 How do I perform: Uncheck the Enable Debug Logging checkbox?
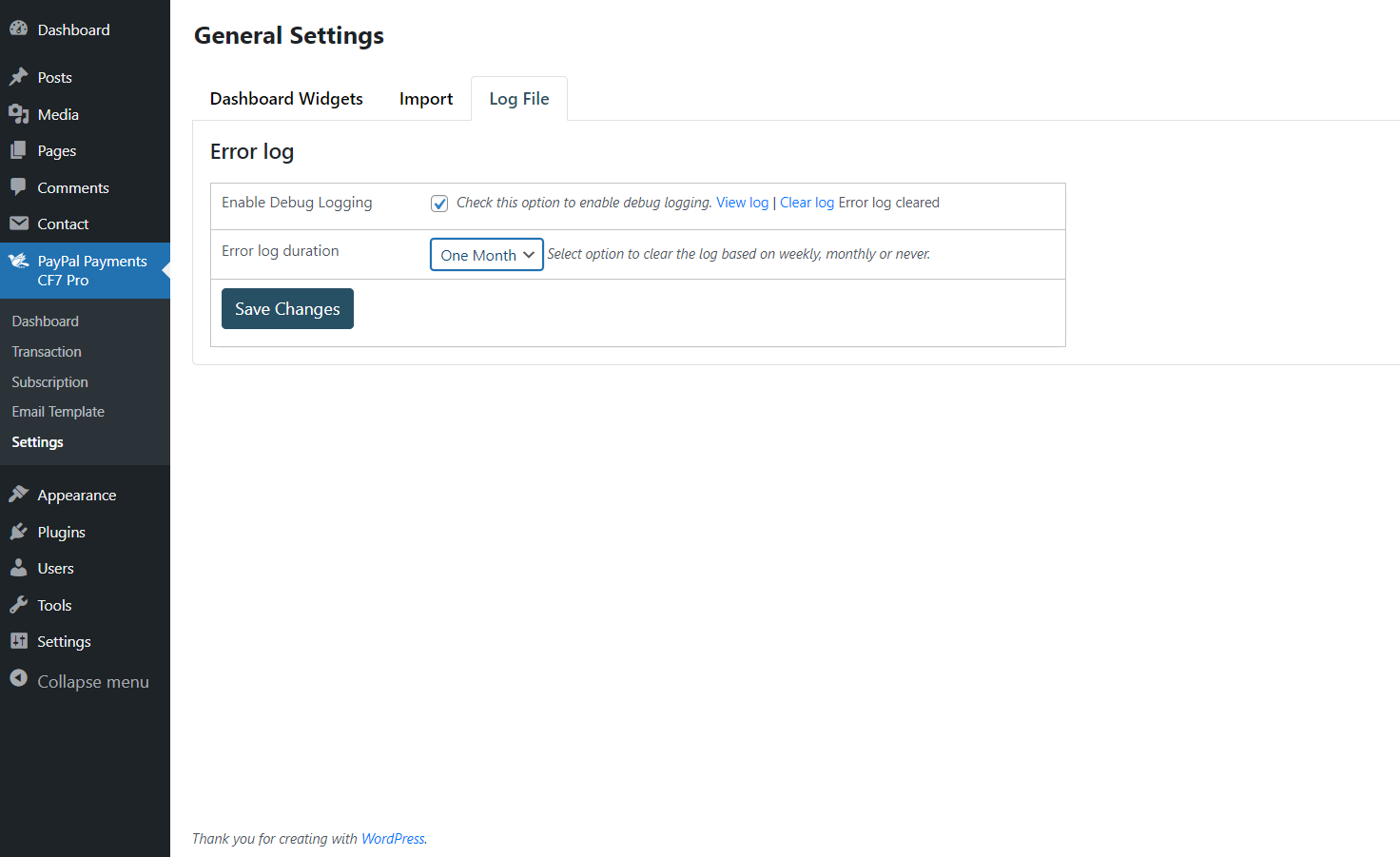pyautogui.click(x=439, y=204)
